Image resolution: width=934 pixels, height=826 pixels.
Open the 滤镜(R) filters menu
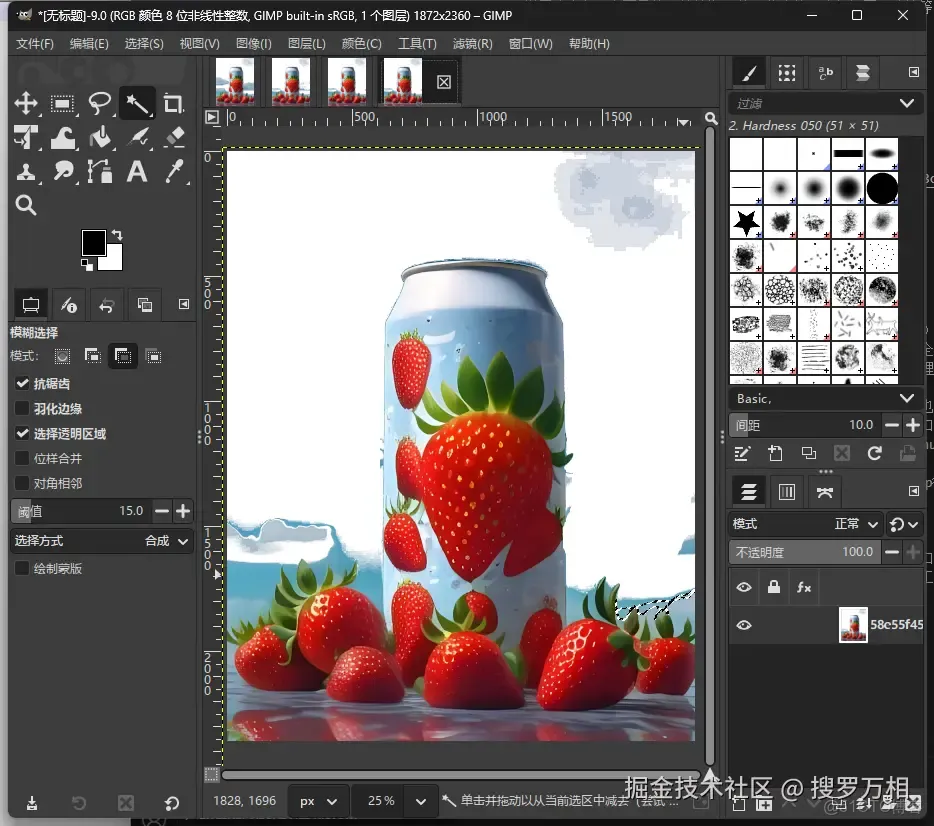[x=472, y=44]
